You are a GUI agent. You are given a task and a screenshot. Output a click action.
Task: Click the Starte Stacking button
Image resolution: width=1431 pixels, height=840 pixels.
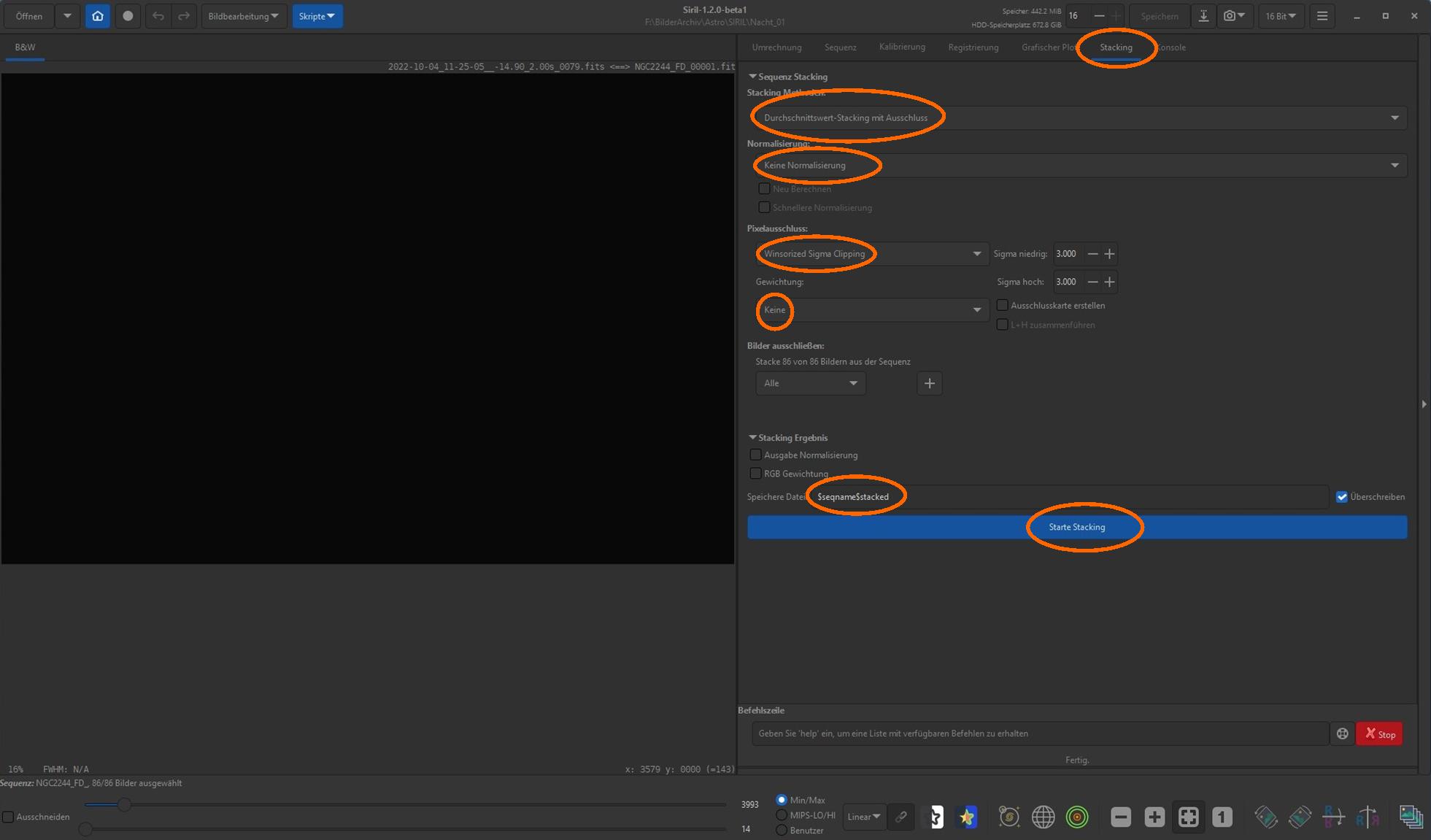(x=1076, y=527)
